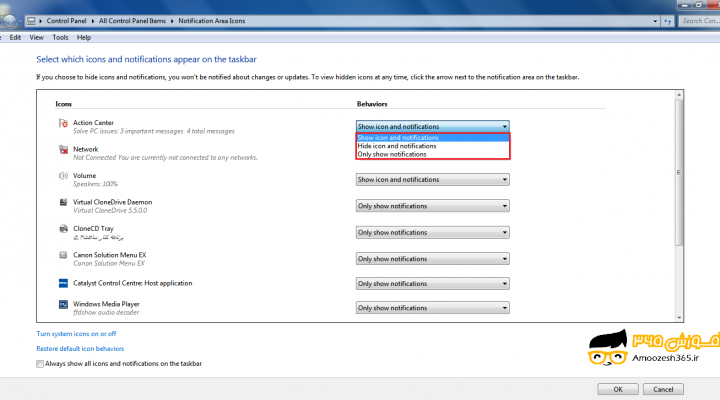Click the OK button
This screenshot has height=400, width=720.
point(618,389)
